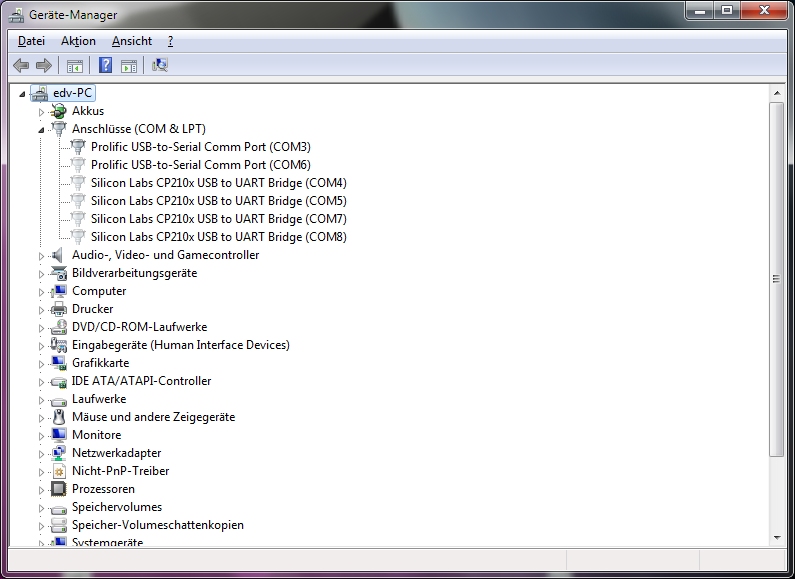Click the Forward arrow toolbar icon
Screen dimensions: 795x579
tap(44, 65)
